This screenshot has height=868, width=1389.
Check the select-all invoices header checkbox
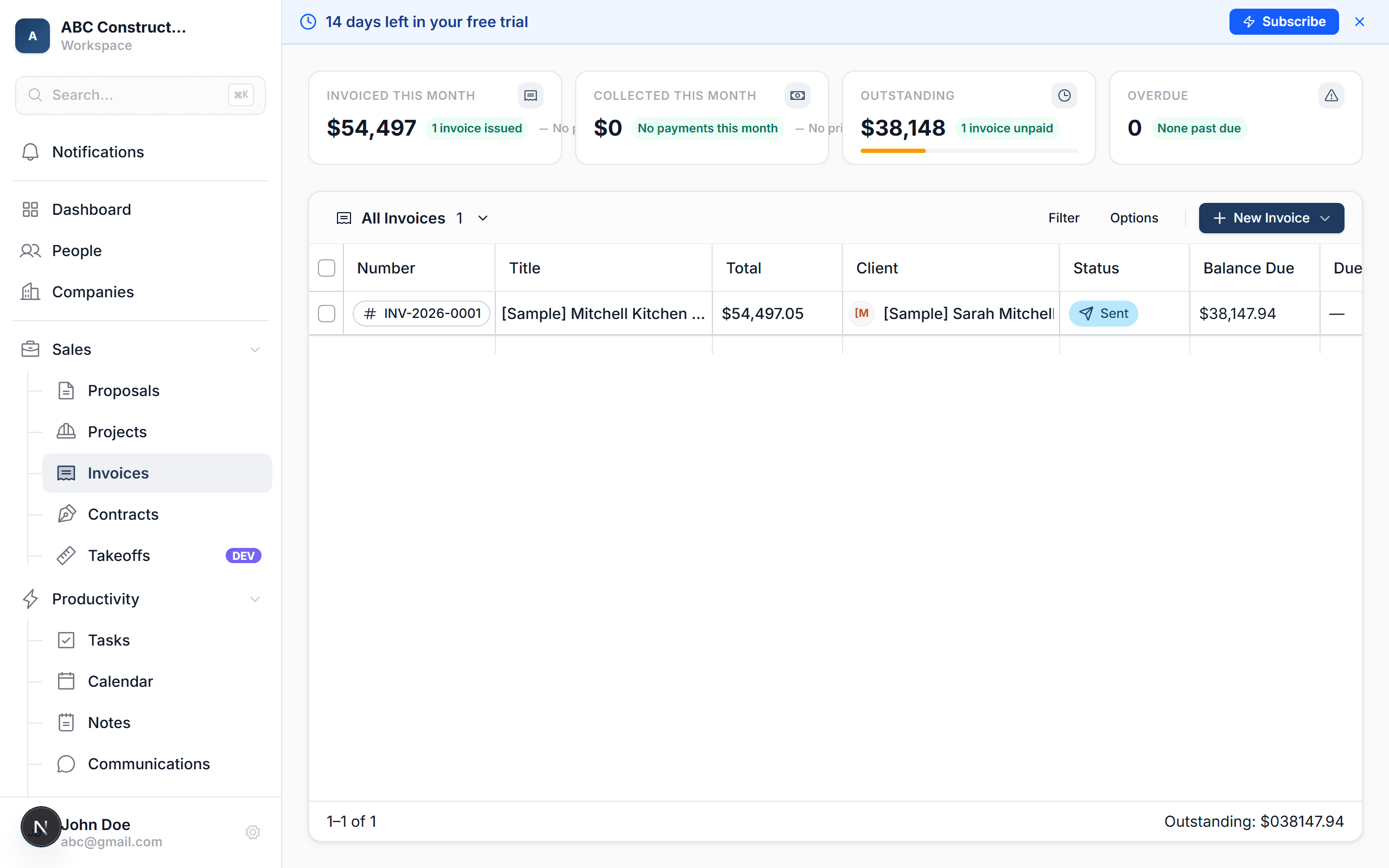click(x=327, y=268)
